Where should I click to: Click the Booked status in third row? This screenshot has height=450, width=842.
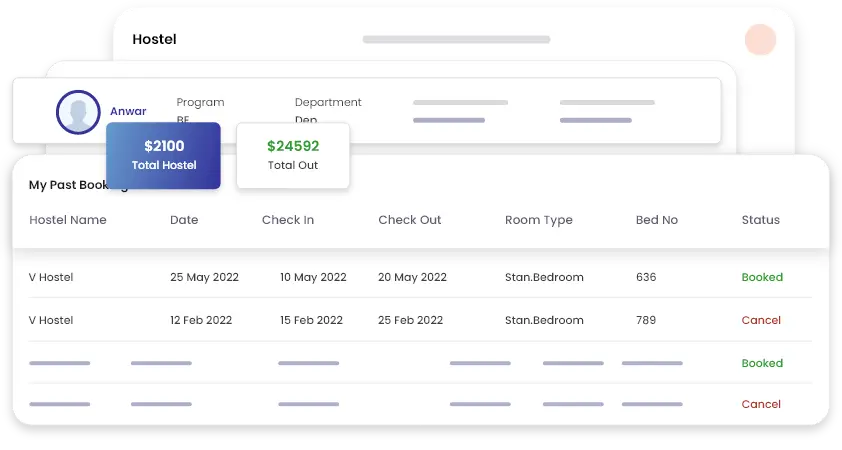[x=762, y=363]
